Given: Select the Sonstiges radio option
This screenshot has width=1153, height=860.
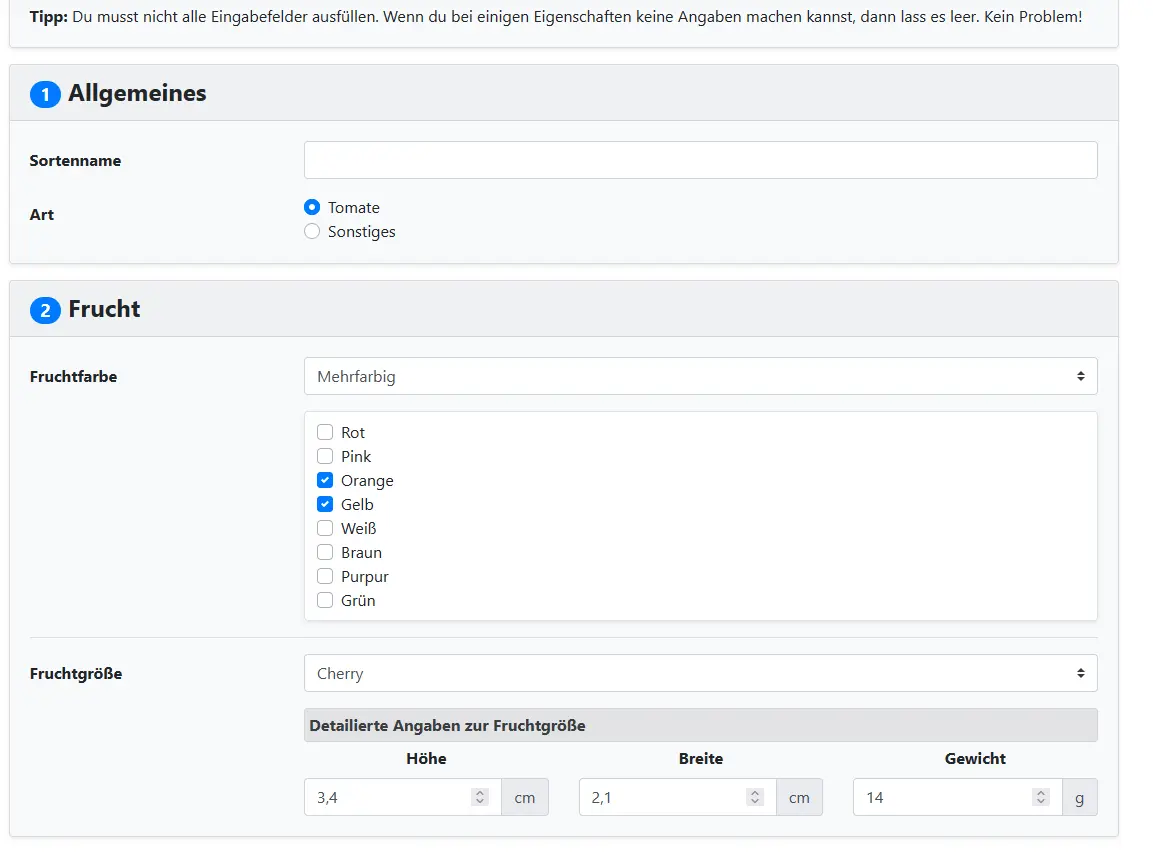Looking at the screenshot, I should [312, 232].
